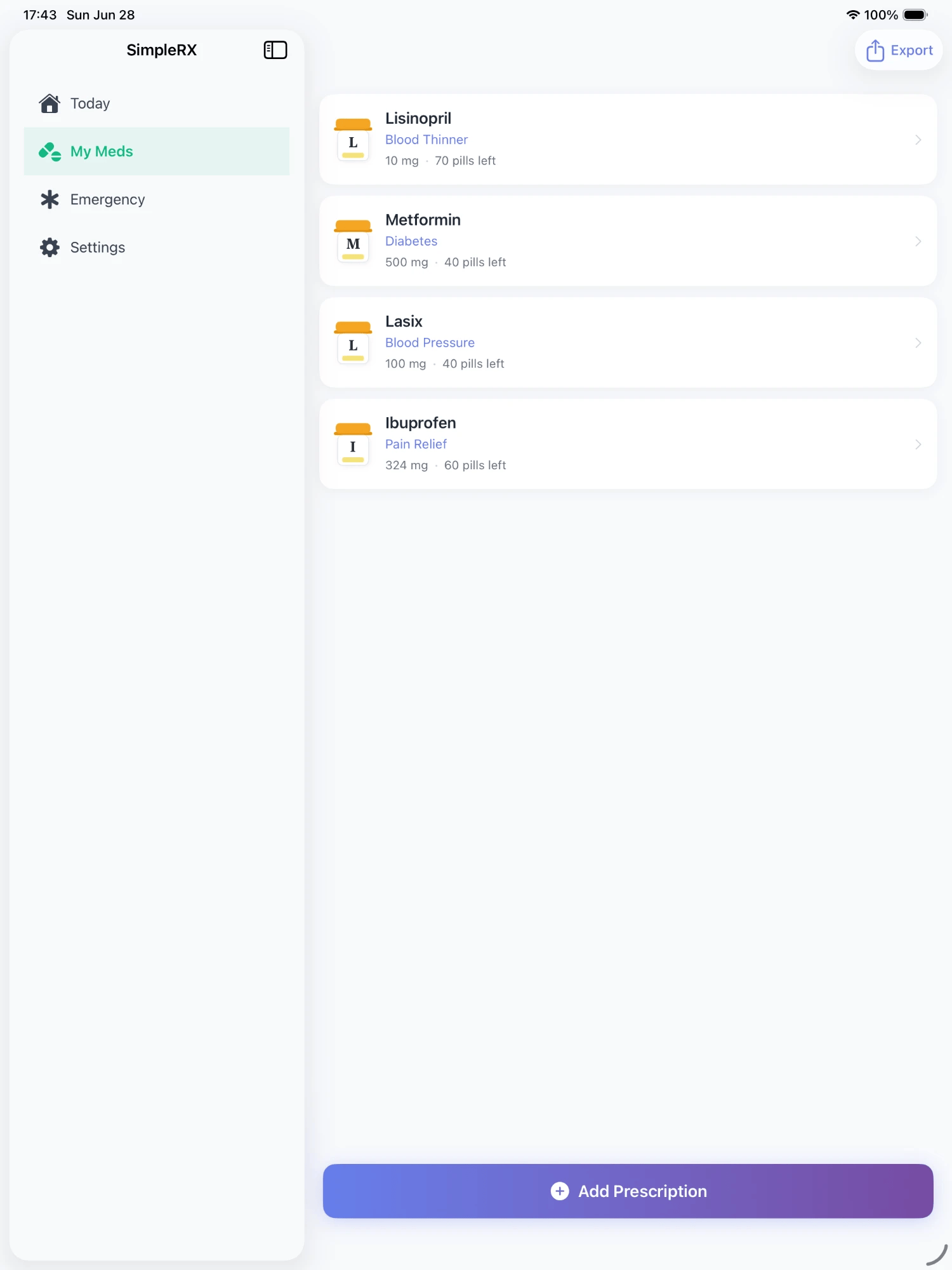952x1270 pixels.
Task: Click the My Meds pills icon
Action: tap(50, 151)
